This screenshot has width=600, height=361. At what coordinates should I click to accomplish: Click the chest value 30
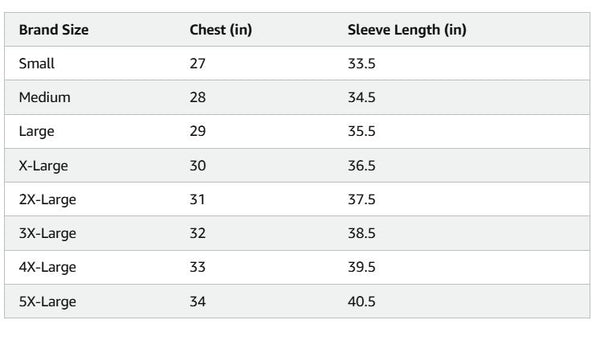coord(198,166)
